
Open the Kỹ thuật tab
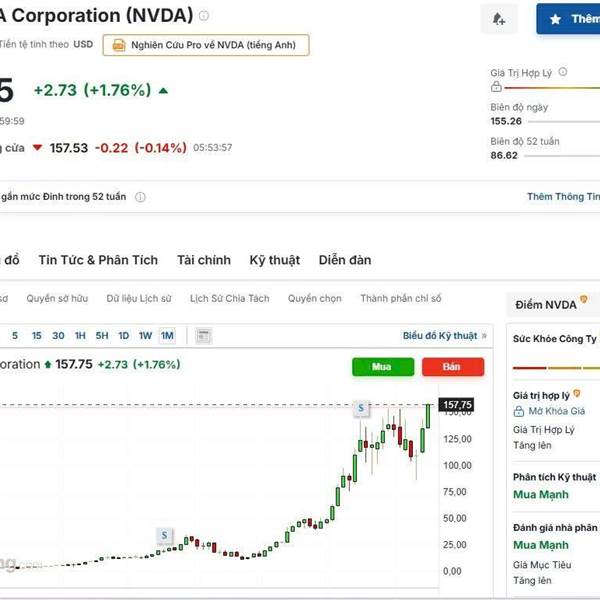tap(275, 260)
